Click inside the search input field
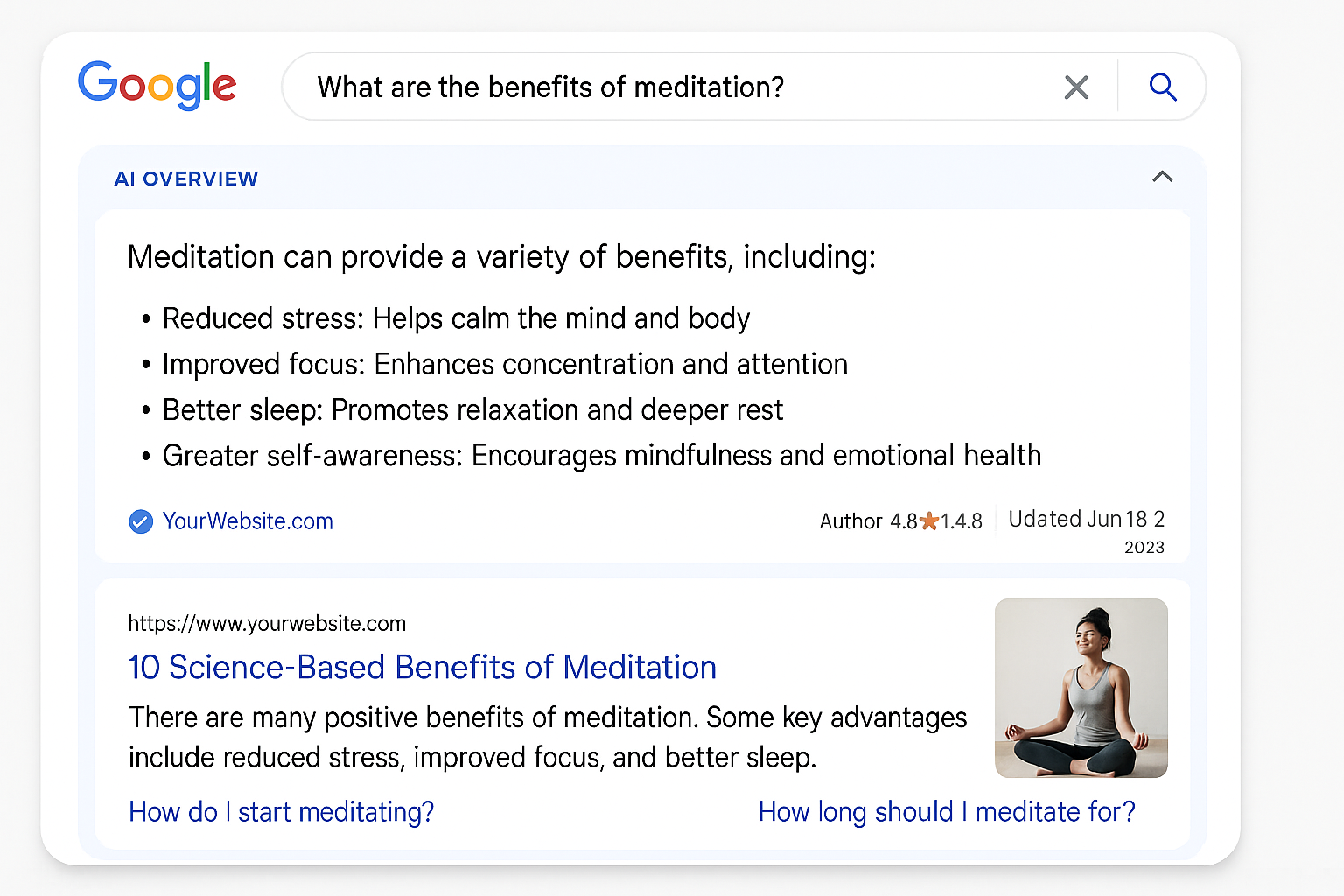 (612, 87)
